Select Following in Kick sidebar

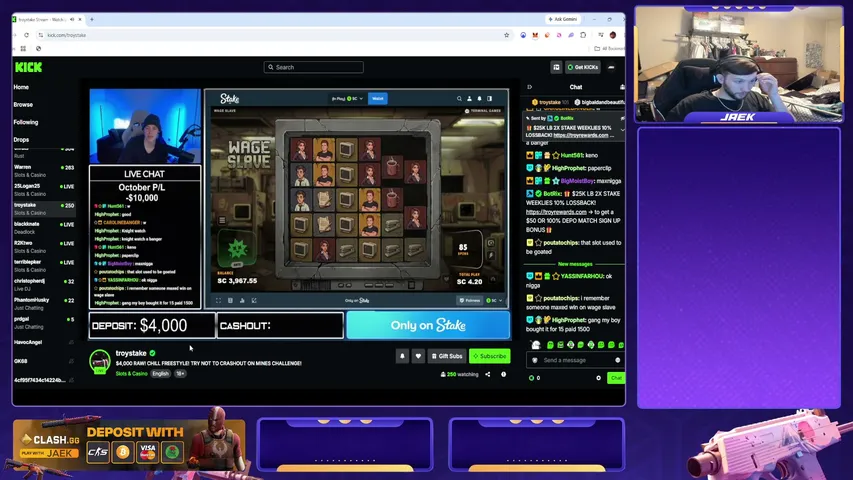pyautogui.click(x=26, y=122)
